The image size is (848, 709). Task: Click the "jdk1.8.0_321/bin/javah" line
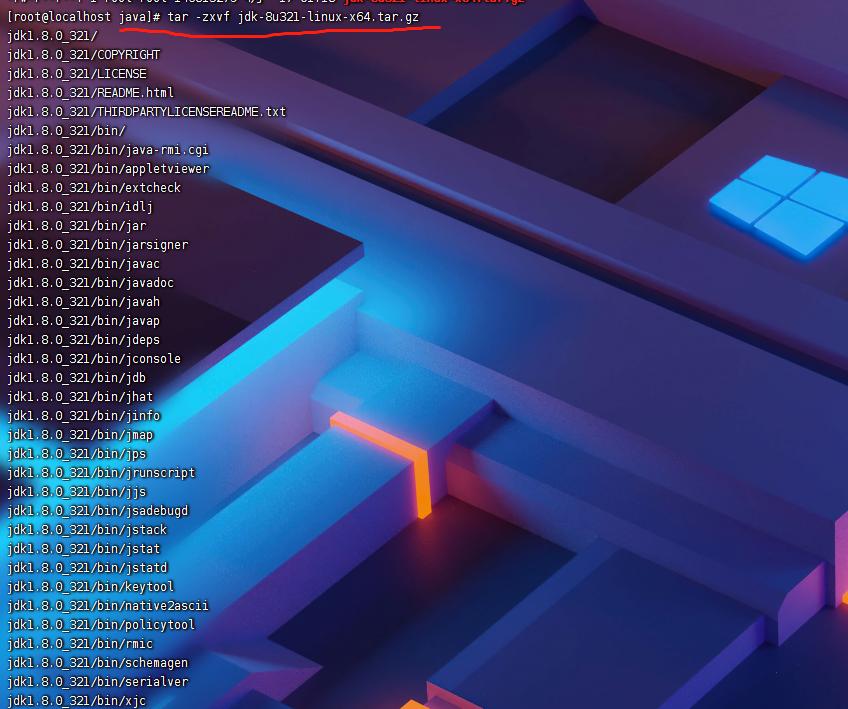click(x=84, y=302)
